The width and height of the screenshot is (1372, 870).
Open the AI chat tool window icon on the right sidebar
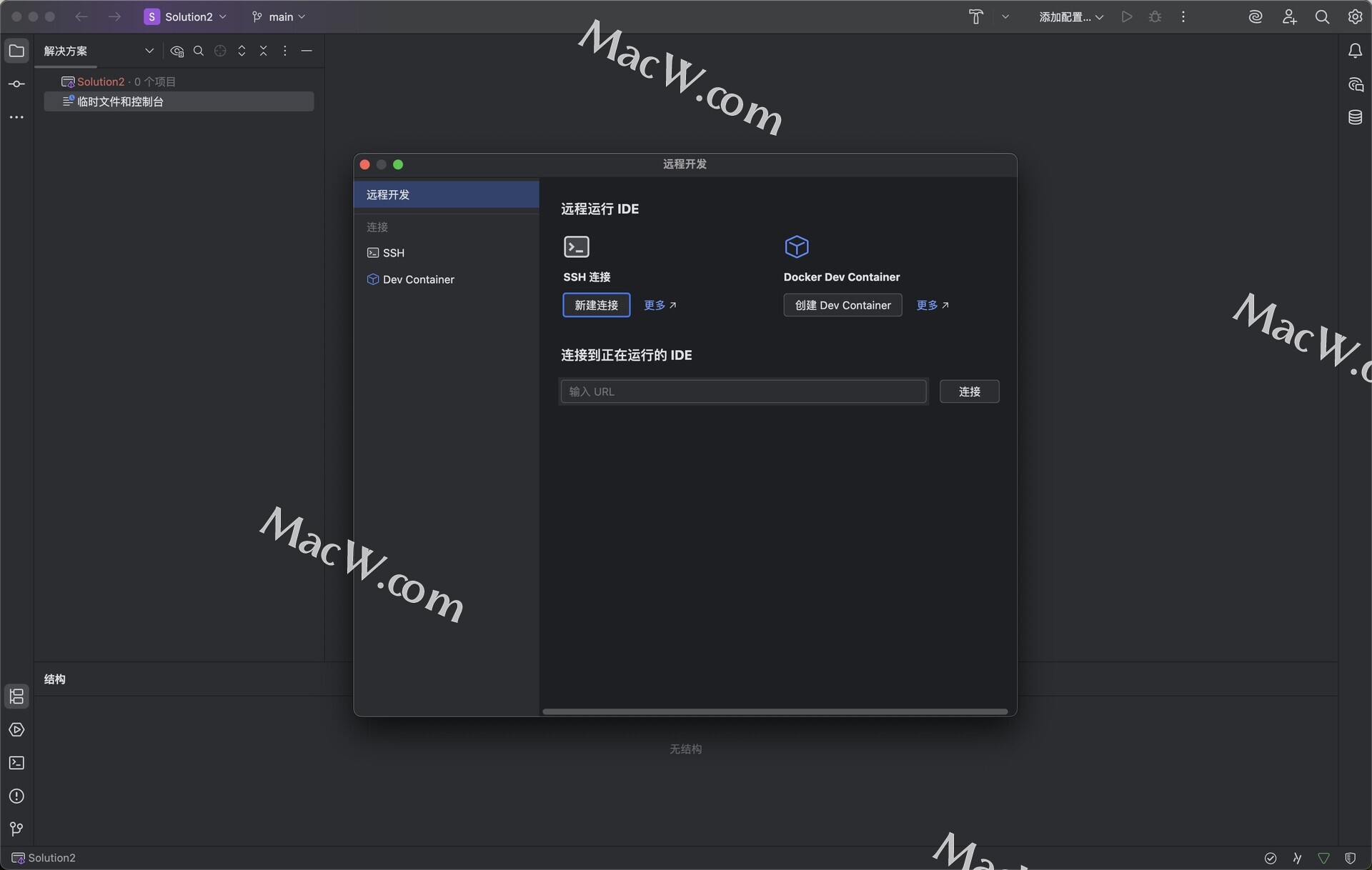point(1355,84)
